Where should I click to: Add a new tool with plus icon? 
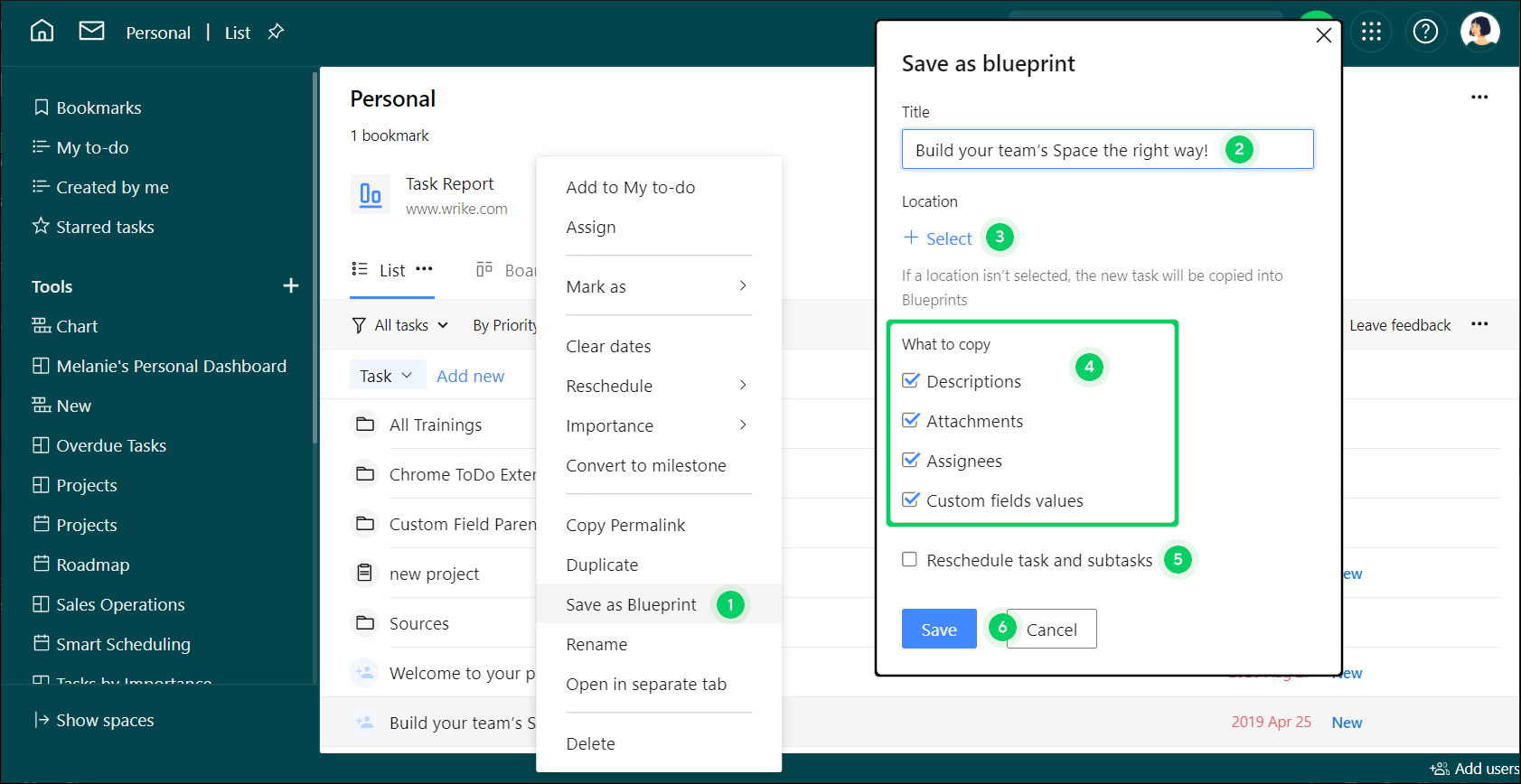[x=290, y=286]
